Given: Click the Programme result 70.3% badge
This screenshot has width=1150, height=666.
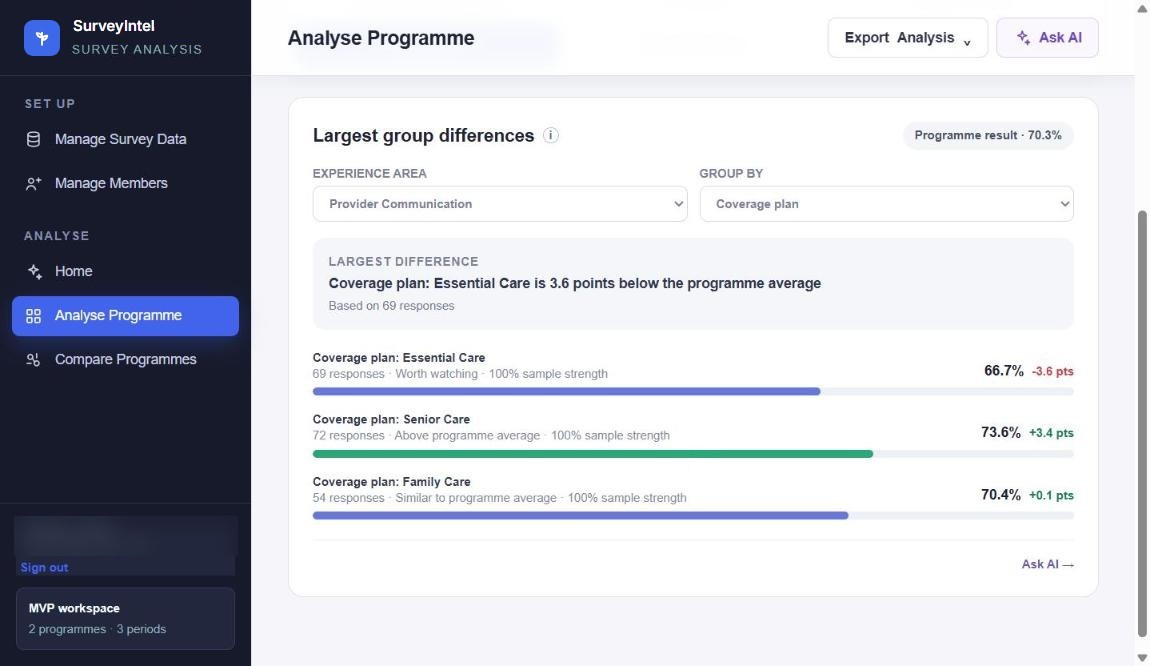Looking at the screenshot, I should (x=988, y=136).
